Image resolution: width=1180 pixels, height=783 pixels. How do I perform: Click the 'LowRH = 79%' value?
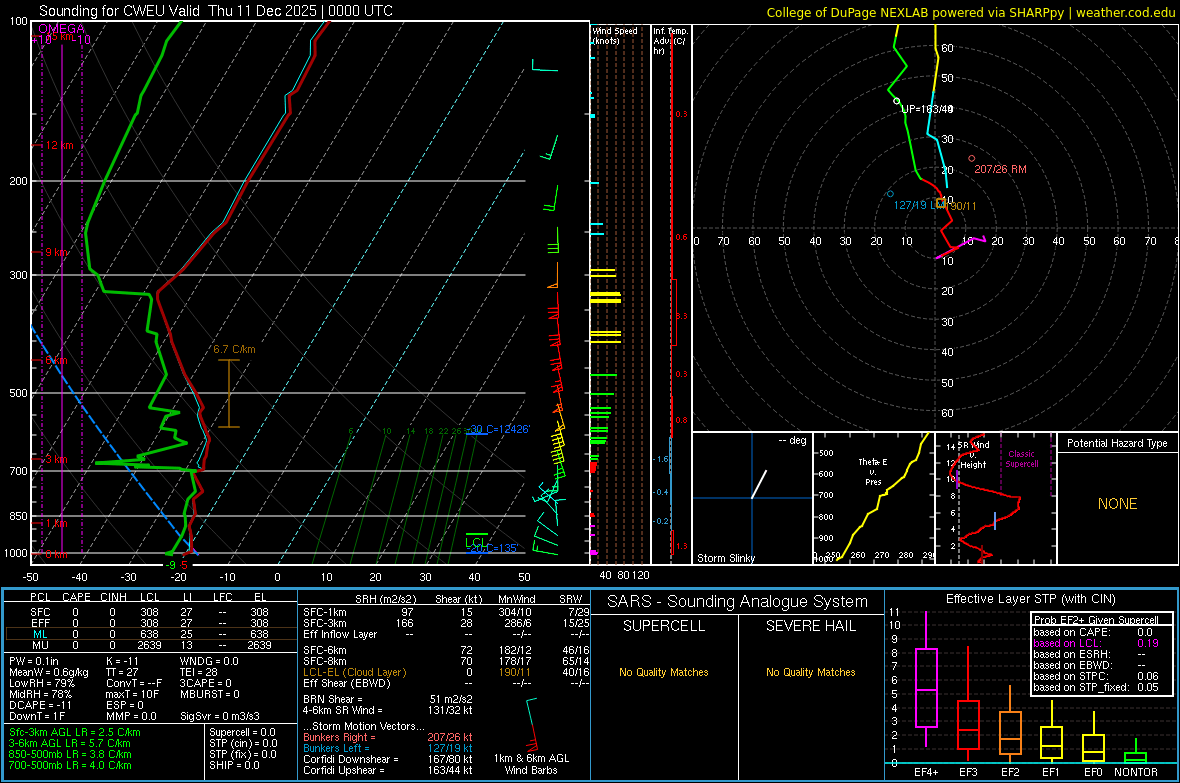click(x=42, y=683)
